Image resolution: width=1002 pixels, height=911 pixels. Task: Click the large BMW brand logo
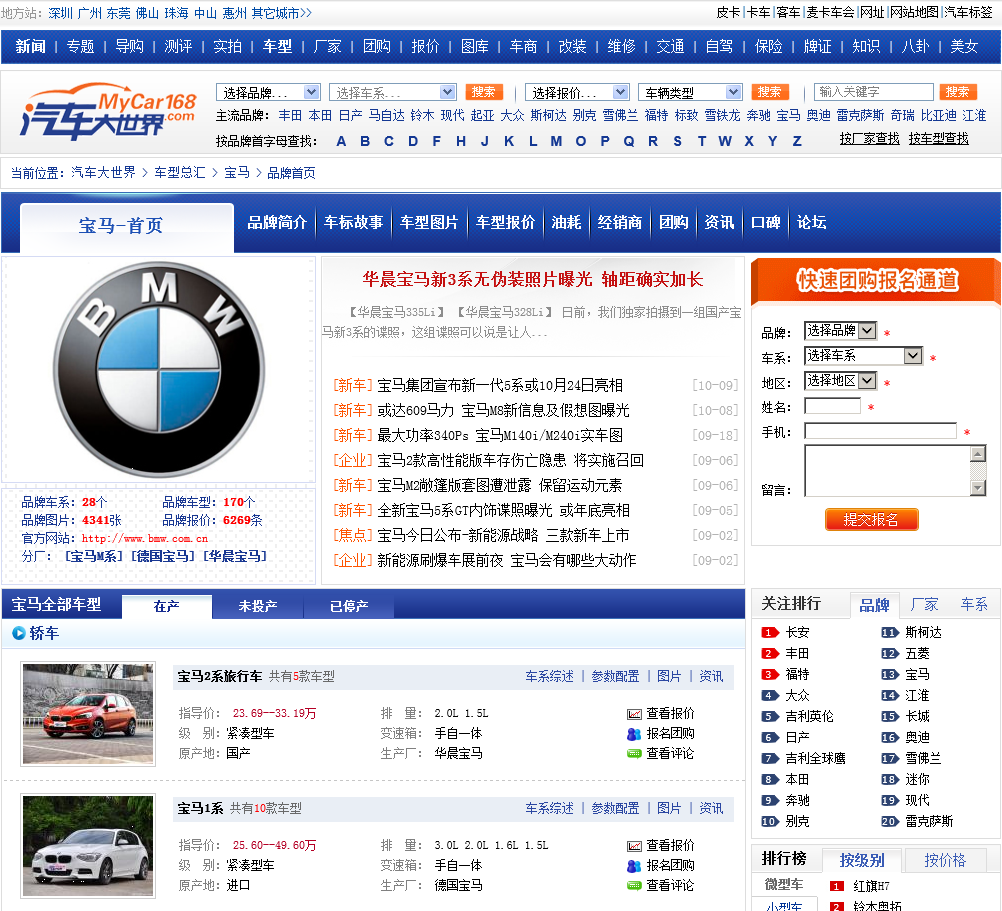point(158,369)
